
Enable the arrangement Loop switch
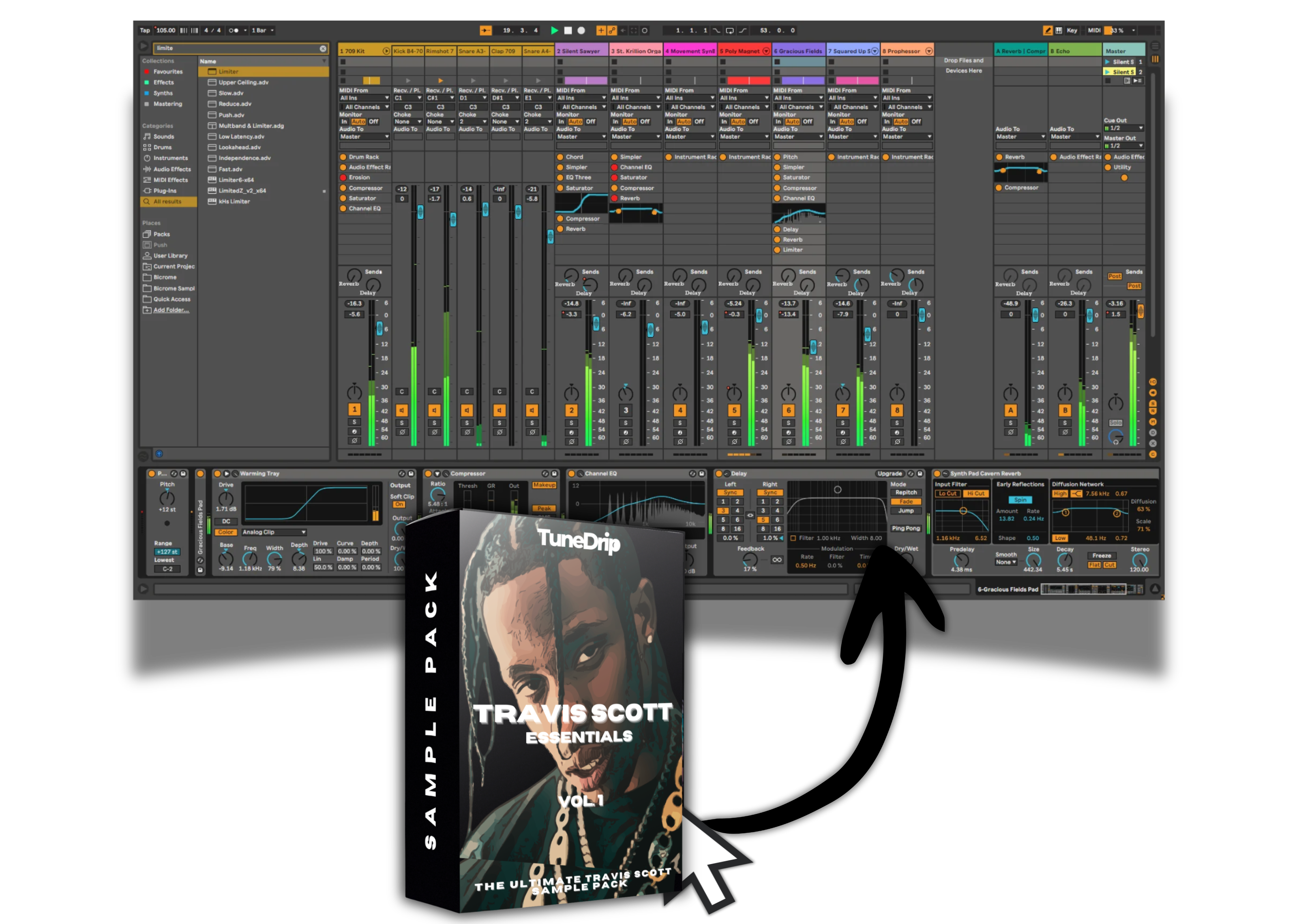(x=730, y=31)
